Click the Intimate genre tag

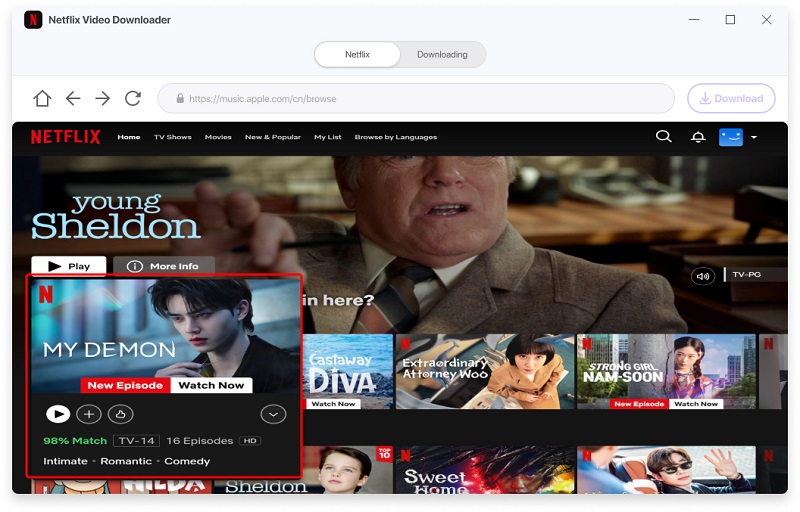[x=65, y=461]
